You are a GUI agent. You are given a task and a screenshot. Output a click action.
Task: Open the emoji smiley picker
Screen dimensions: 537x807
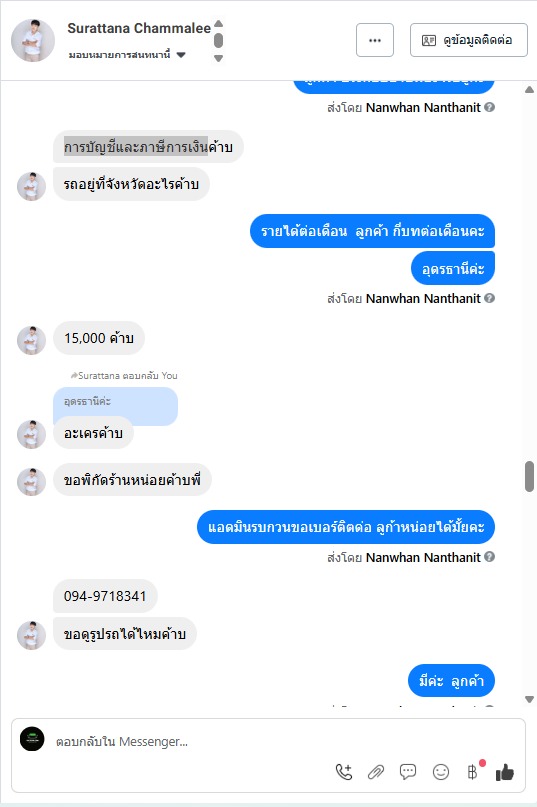[441, 771]
